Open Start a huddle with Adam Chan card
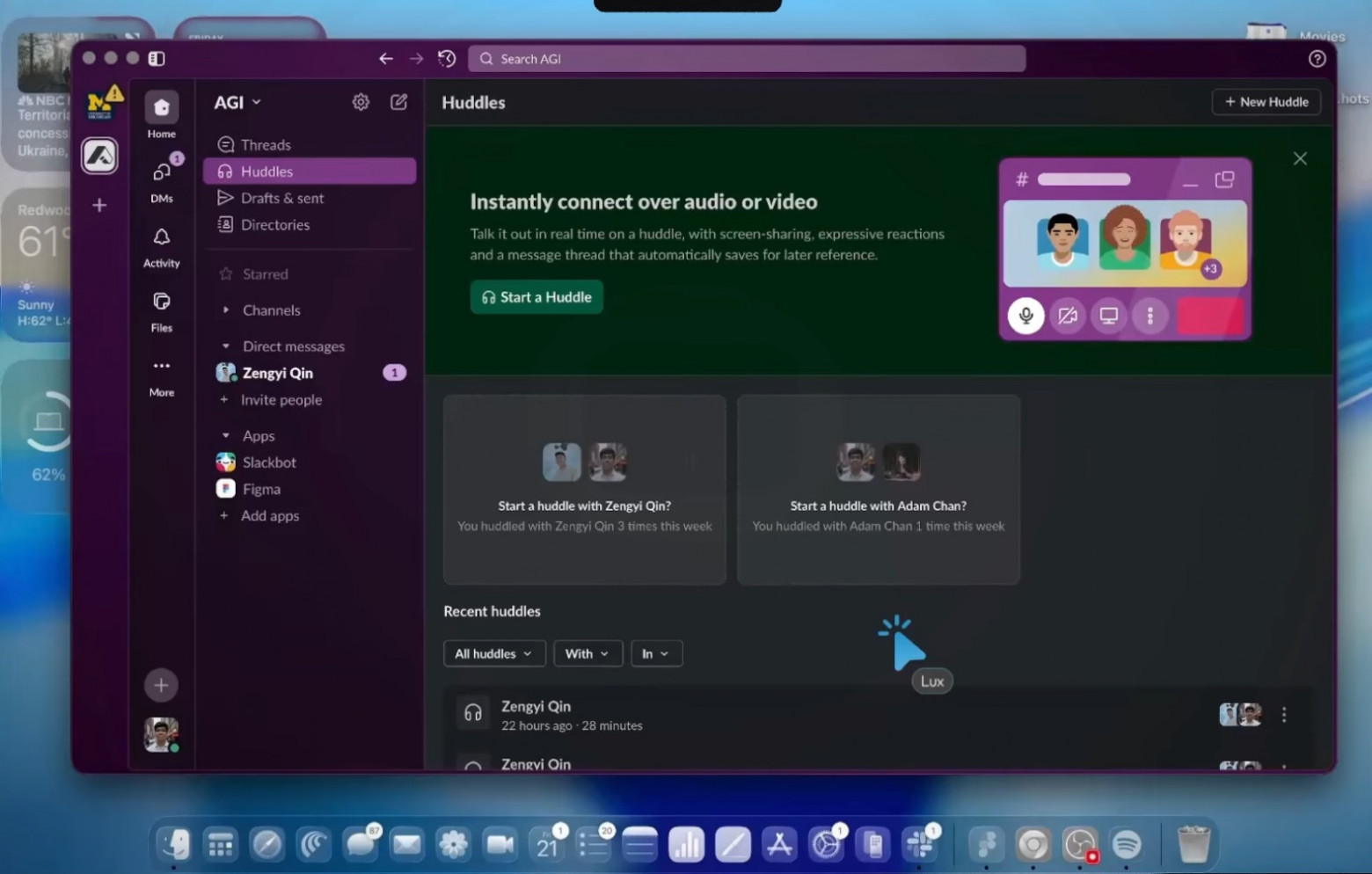The width and height of the screenshot is (1372, 874). 878,489
